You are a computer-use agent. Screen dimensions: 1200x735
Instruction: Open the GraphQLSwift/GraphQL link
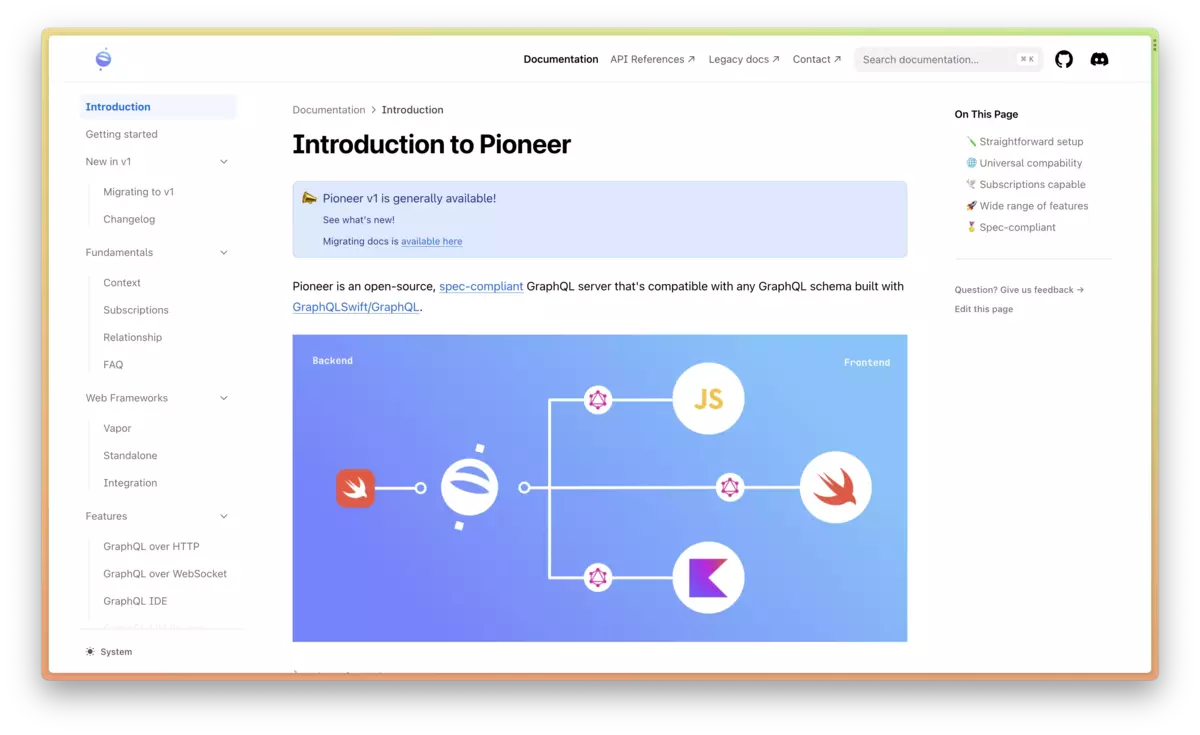coord(356,307)
